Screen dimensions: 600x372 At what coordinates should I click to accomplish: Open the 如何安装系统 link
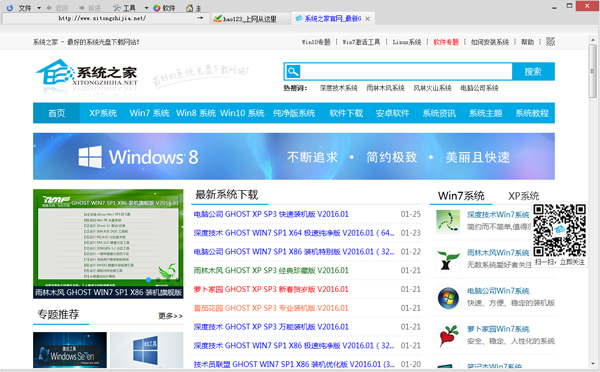(490, 42)
